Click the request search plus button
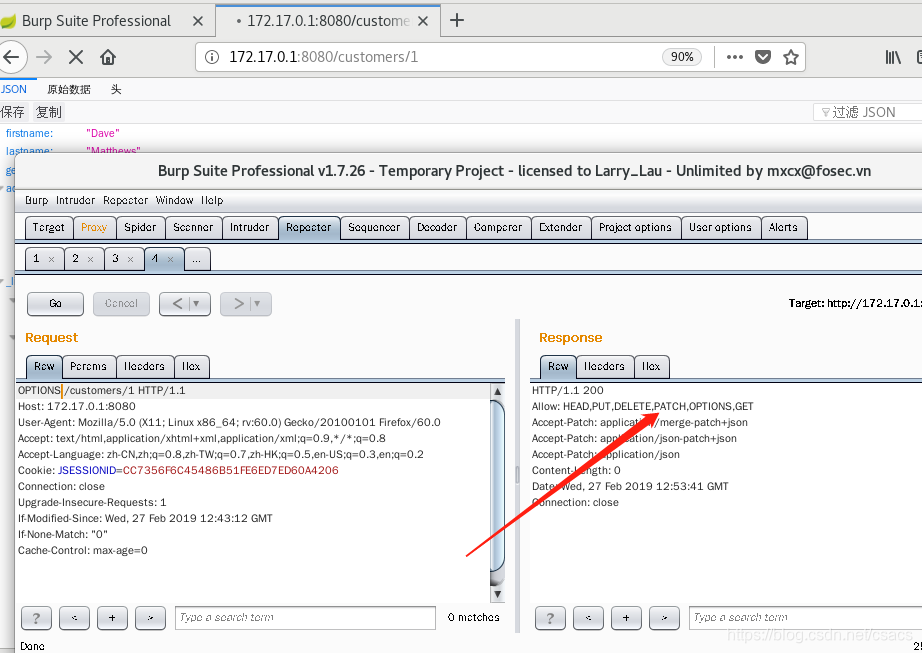922x653 pixels. (x=112, y=618)
